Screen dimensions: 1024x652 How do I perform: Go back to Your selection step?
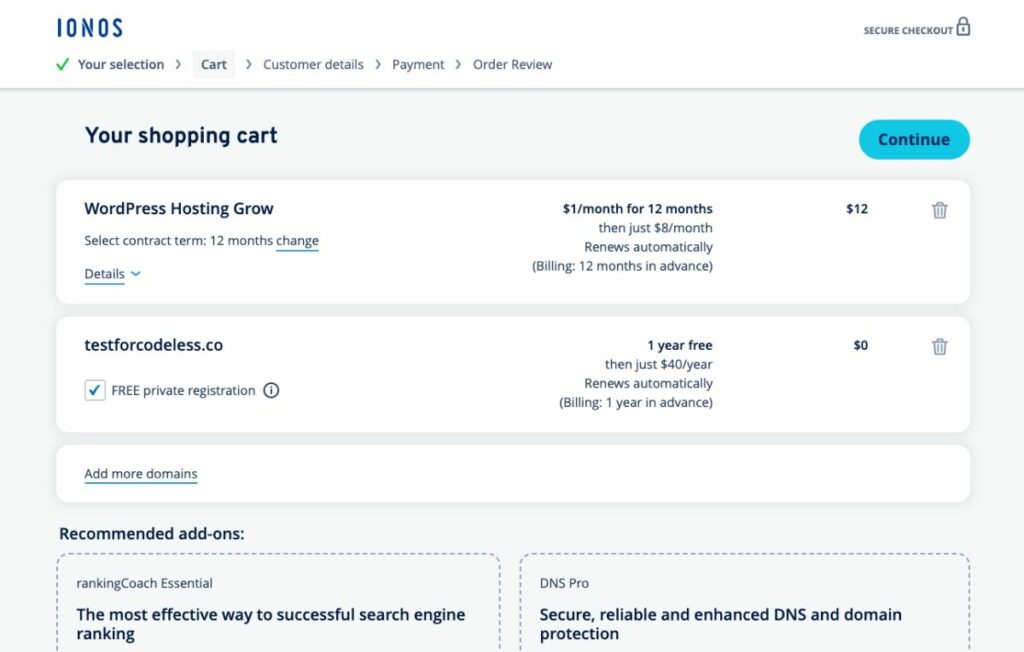[x=121, y=65]
